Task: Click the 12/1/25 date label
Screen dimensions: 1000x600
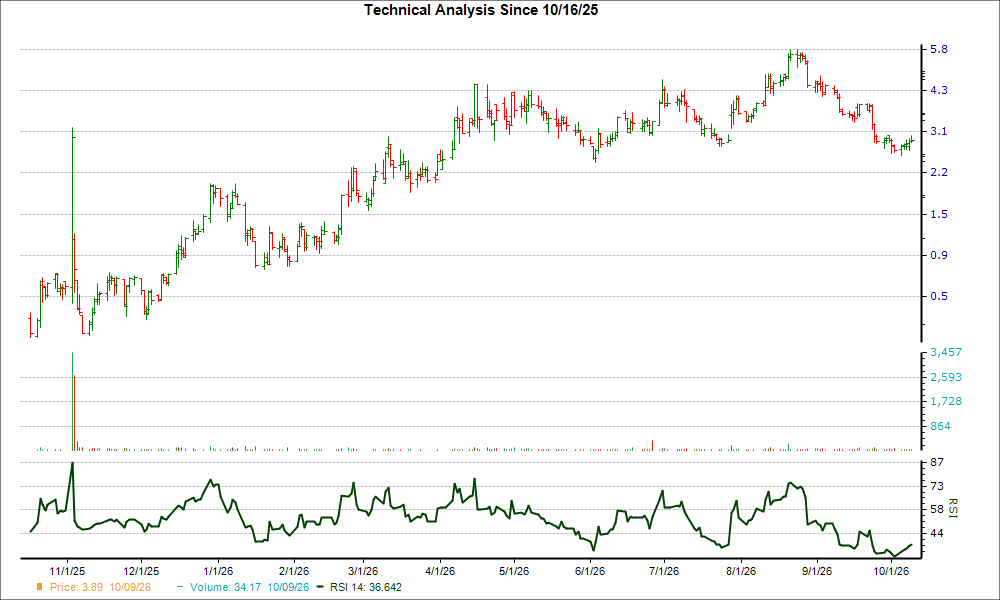Action: click(x=141, y=571)
